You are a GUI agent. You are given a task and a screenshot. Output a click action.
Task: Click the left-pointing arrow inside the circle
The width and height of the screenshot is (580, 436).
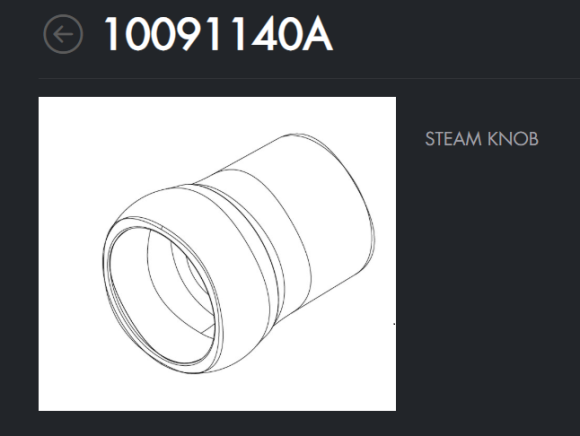pyautogui.click(x=63, y=34)
